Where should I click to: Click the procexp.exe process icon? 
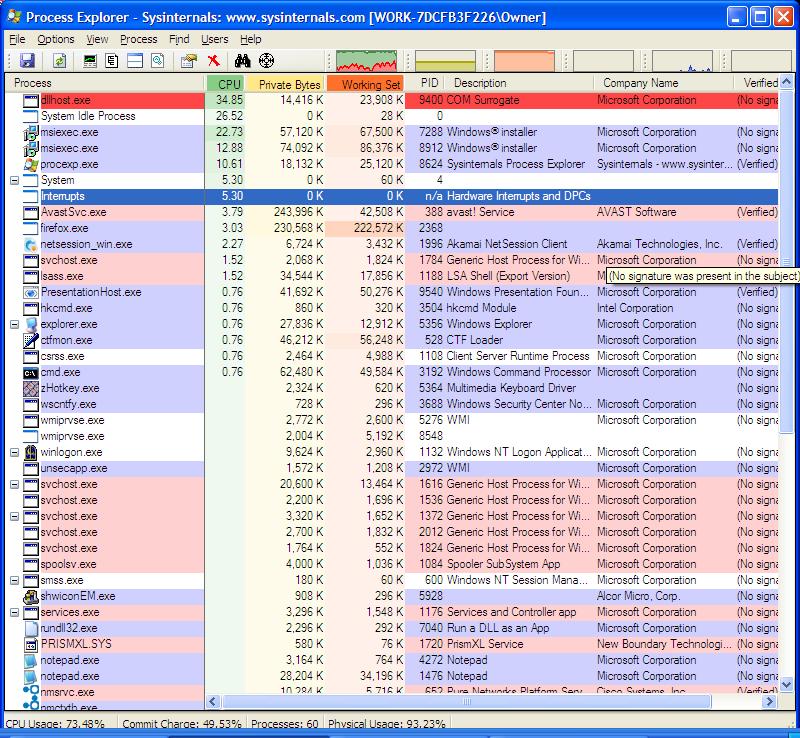(x=31, y=164)
